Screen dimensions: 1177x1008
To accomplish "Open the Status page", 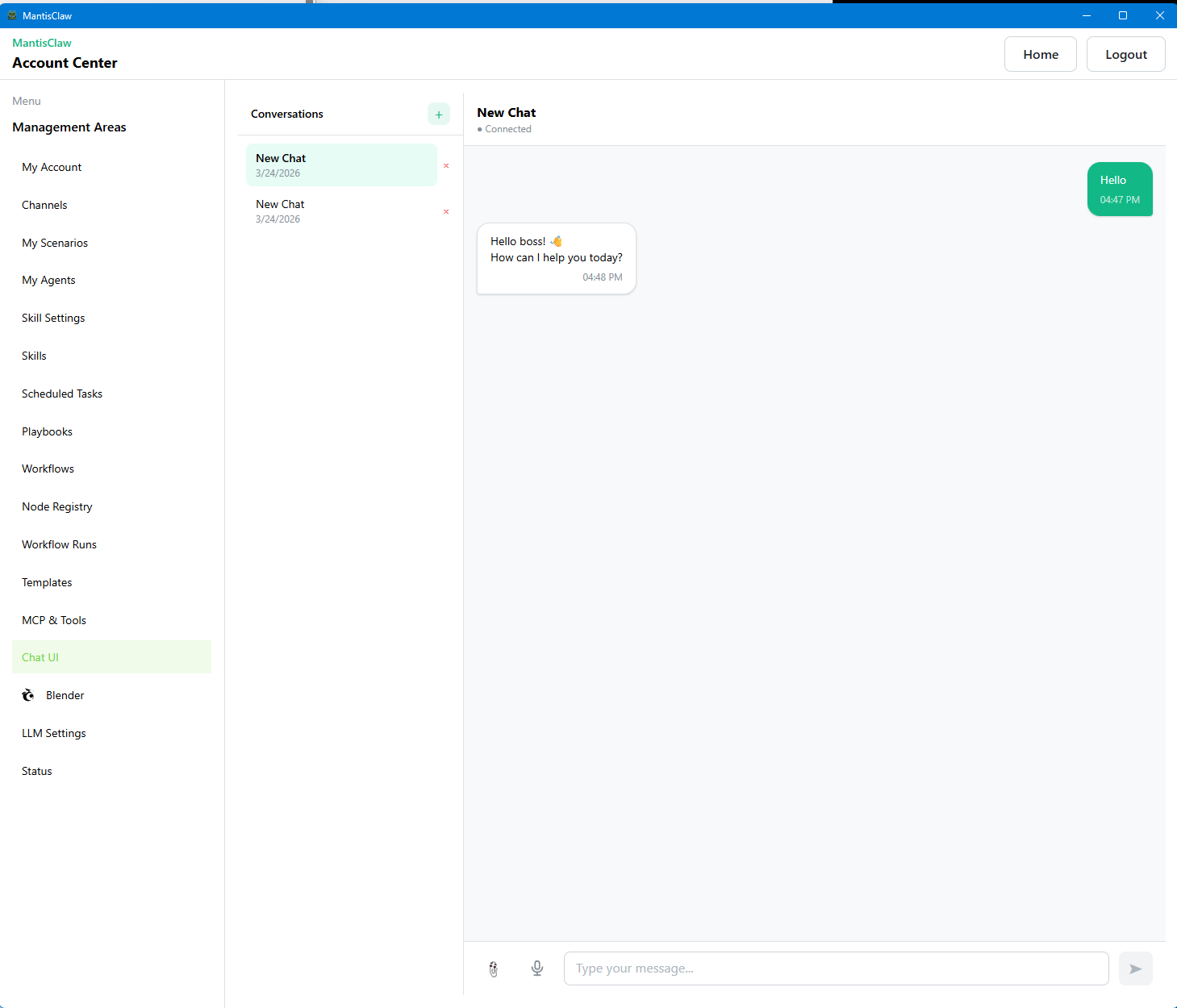I will (36, 770).
